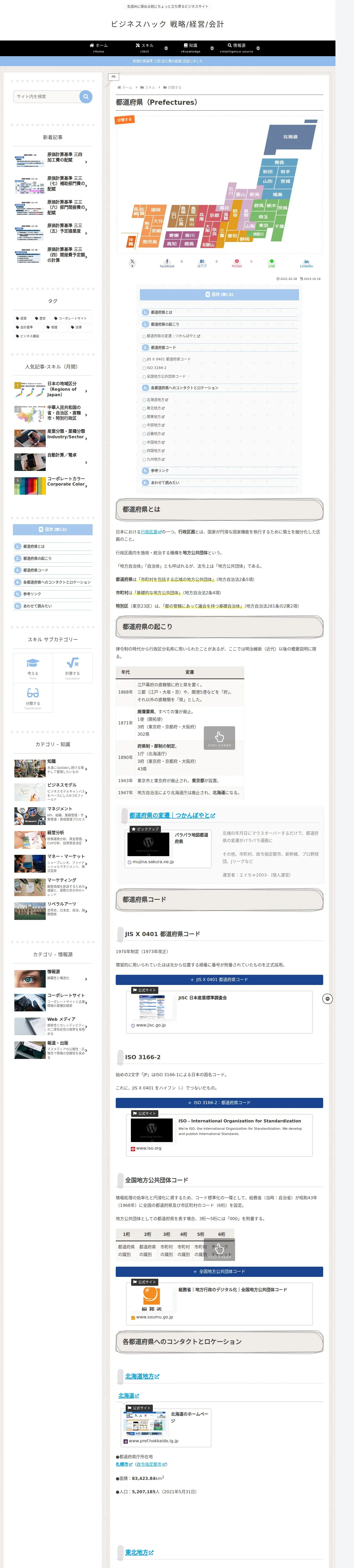Open the ホーム Home nav item
Screen dimensions: 354x1568
pyautogui.click(x=98, y=48)
